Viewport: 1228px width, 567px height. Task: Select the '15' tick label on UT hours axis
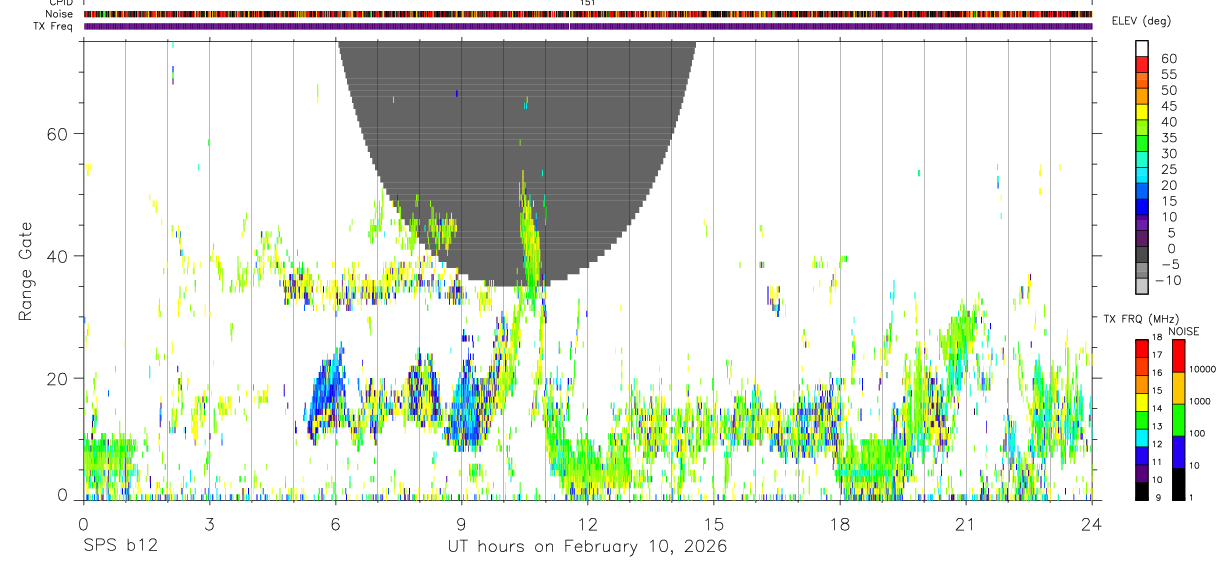point(713,523)
